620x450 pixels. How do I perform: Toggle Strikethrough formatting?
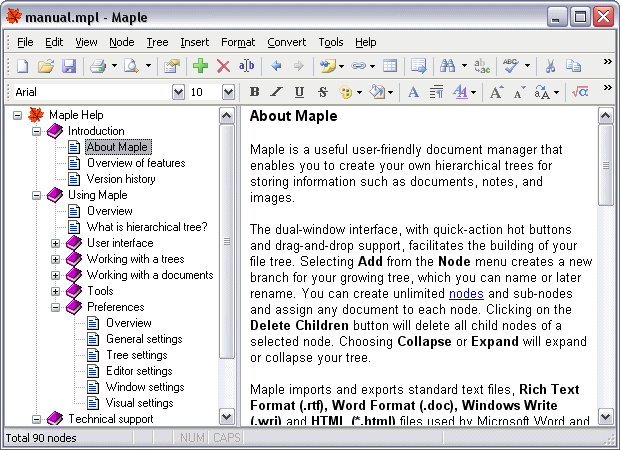click(323, 92)
